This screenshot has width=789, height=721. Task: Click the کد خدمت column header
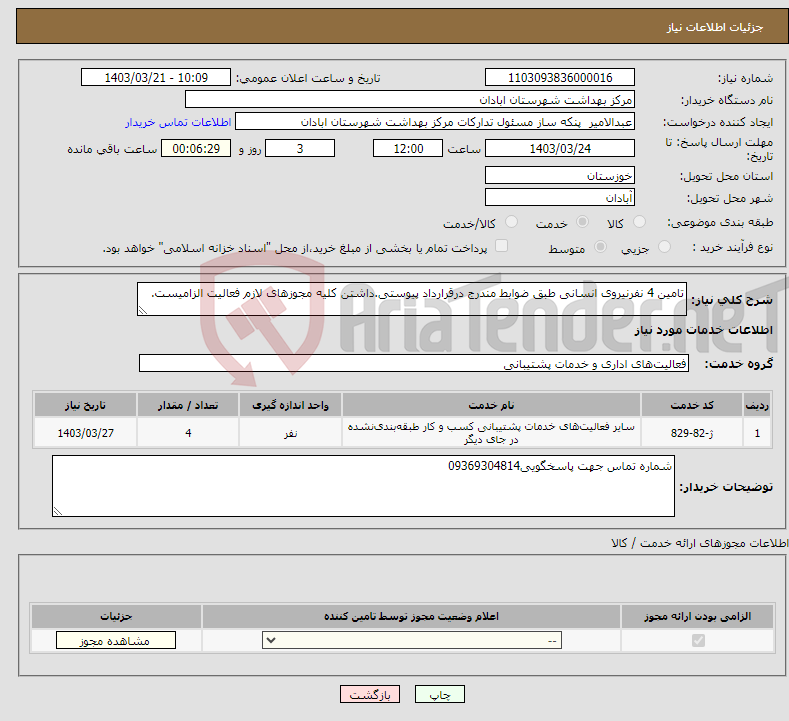pos(692,405)
